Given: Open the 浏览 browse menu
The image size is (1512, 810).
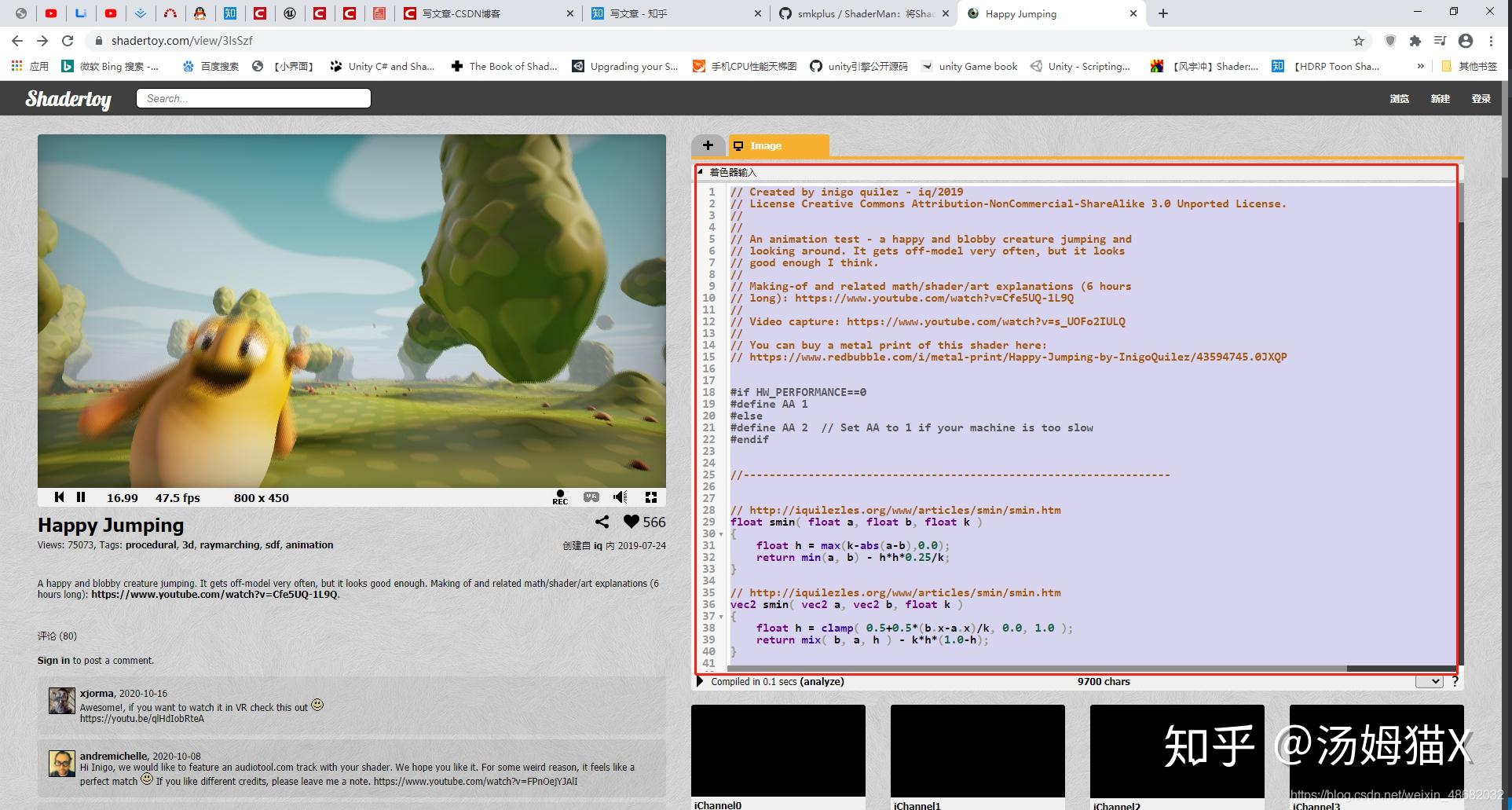Looking at the screenshot, I should click(x=1399, y=99).
